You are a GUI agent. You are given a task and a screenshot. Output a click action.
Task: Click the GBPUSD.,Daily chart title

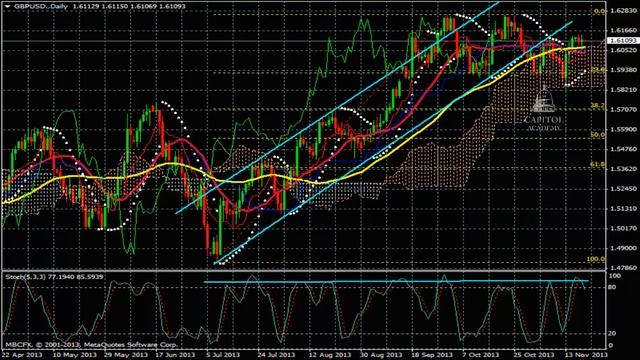[41, 7]
